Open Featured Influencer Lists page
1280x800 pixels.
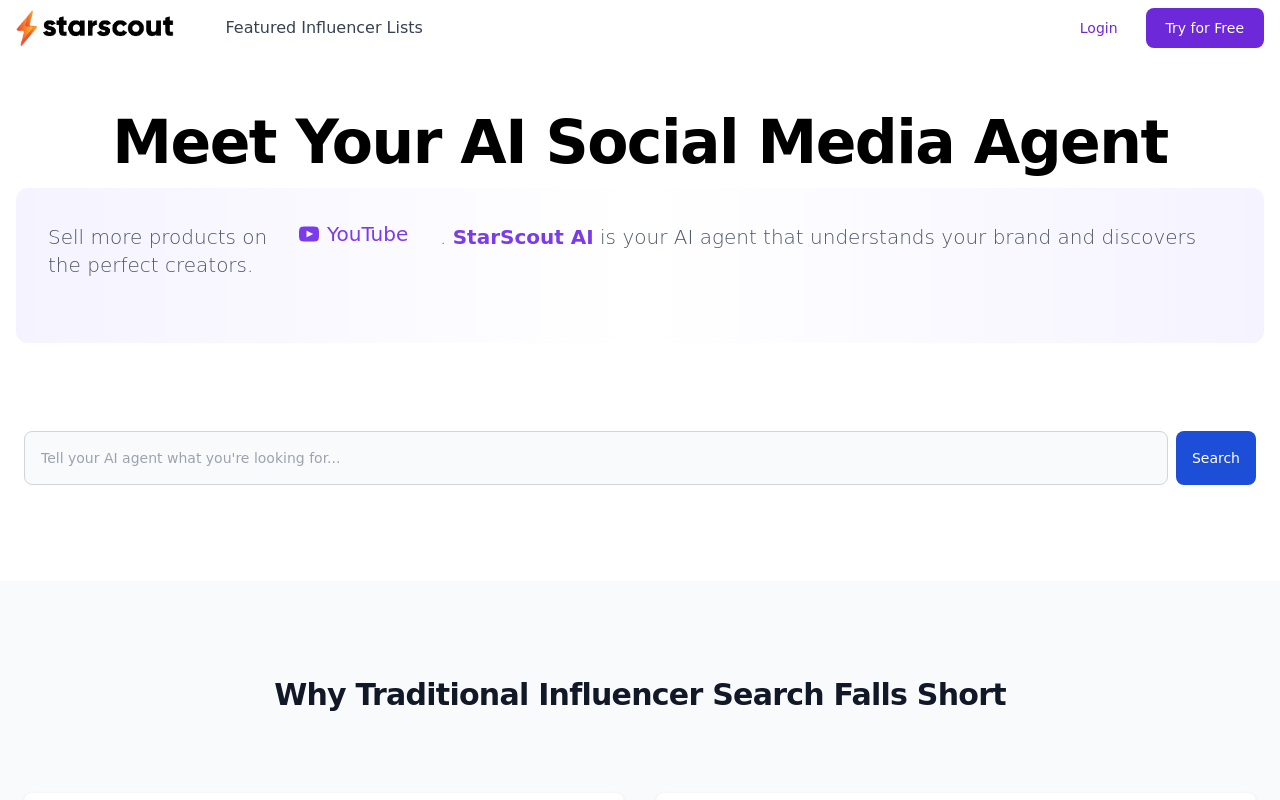point(324,28)
